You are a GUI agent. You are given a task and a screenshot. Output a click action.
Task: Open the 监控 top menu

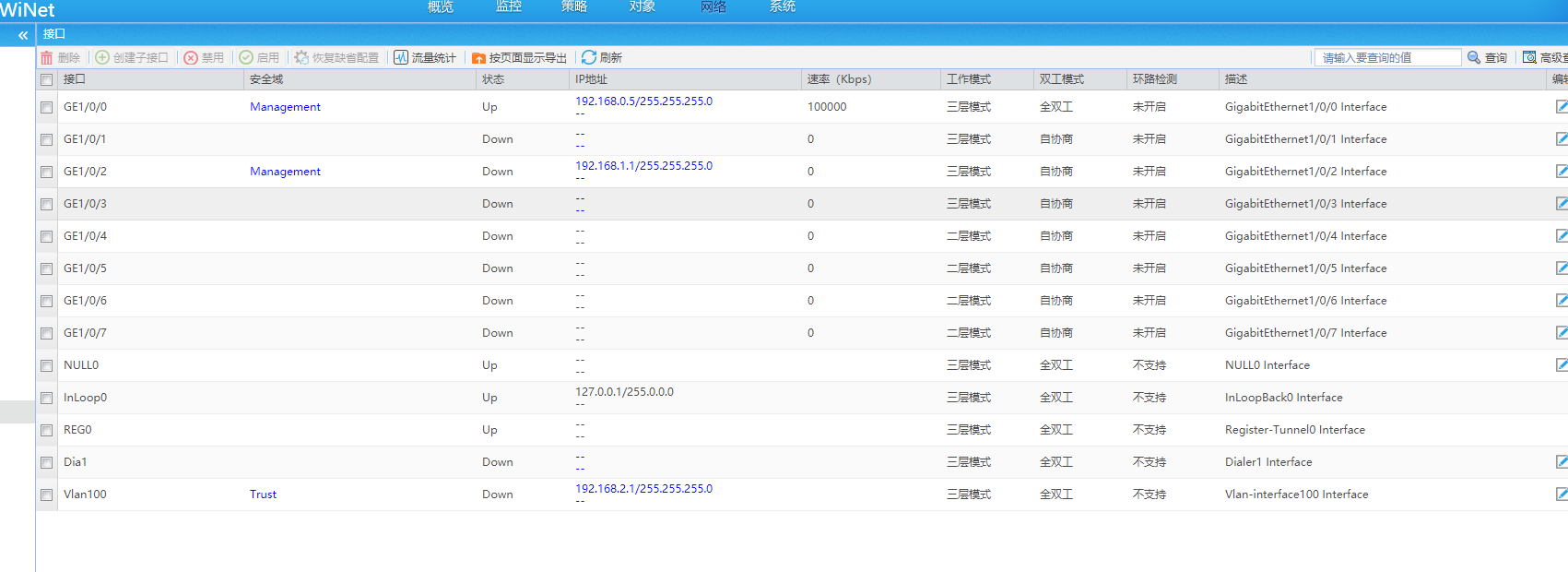pyautogui.click(x=508, y=7)
